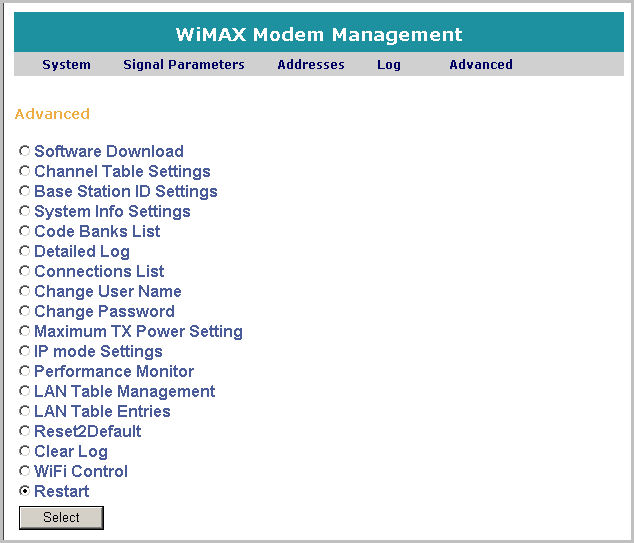
Task: Pick the System Info Settings option
Action: 25,211
